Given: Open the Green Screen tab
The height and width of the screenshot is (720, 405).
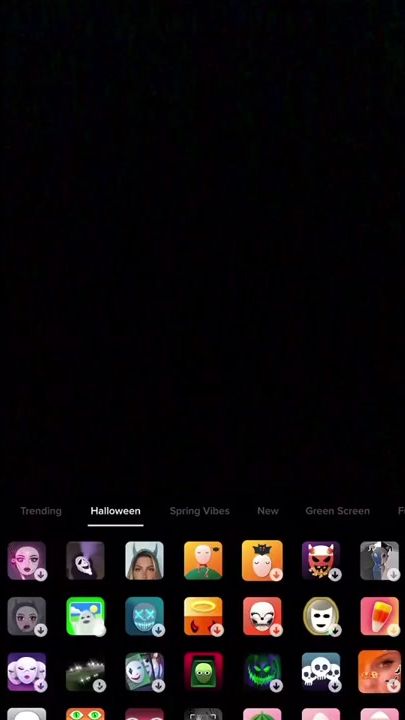Looking at the screenshot, I should click(x=338, y=511).
